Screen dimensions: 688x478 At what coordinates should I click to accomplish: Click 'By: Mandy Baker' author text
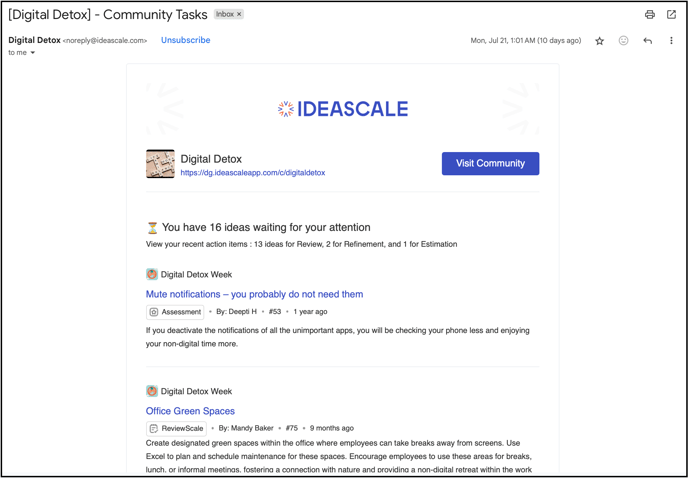246,428
